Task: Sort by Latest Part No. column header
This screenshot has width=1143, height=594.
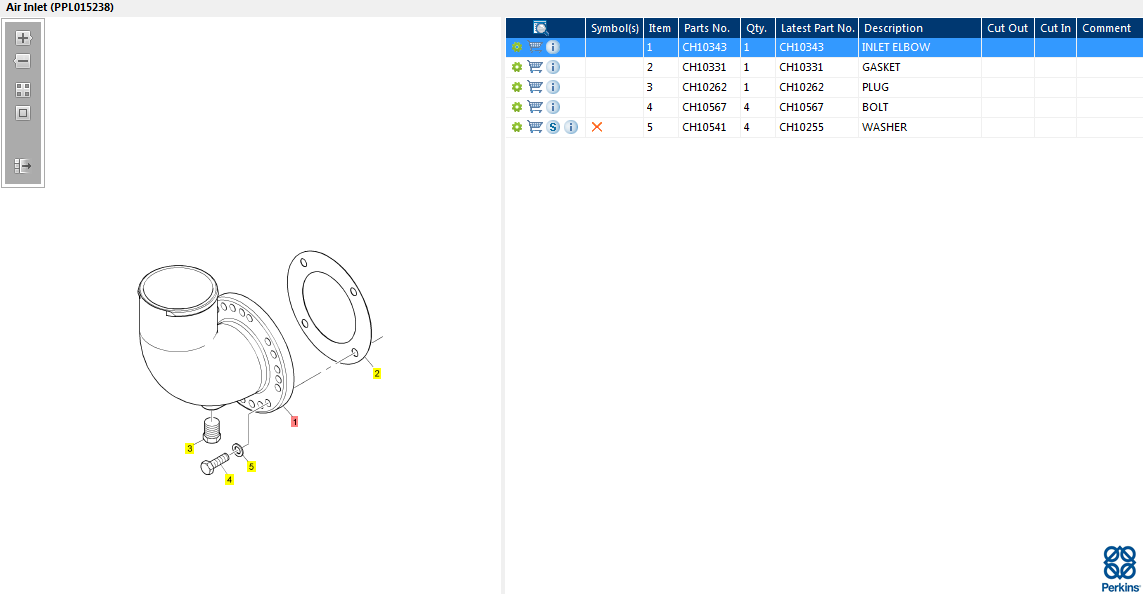Action: click(817, 28)
